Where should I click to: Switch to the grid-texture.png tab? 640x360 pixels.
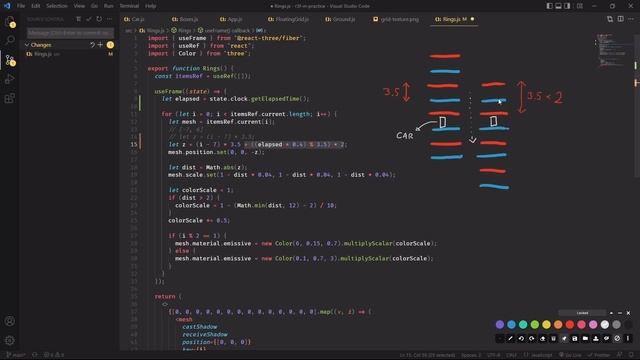coord(396,19)
